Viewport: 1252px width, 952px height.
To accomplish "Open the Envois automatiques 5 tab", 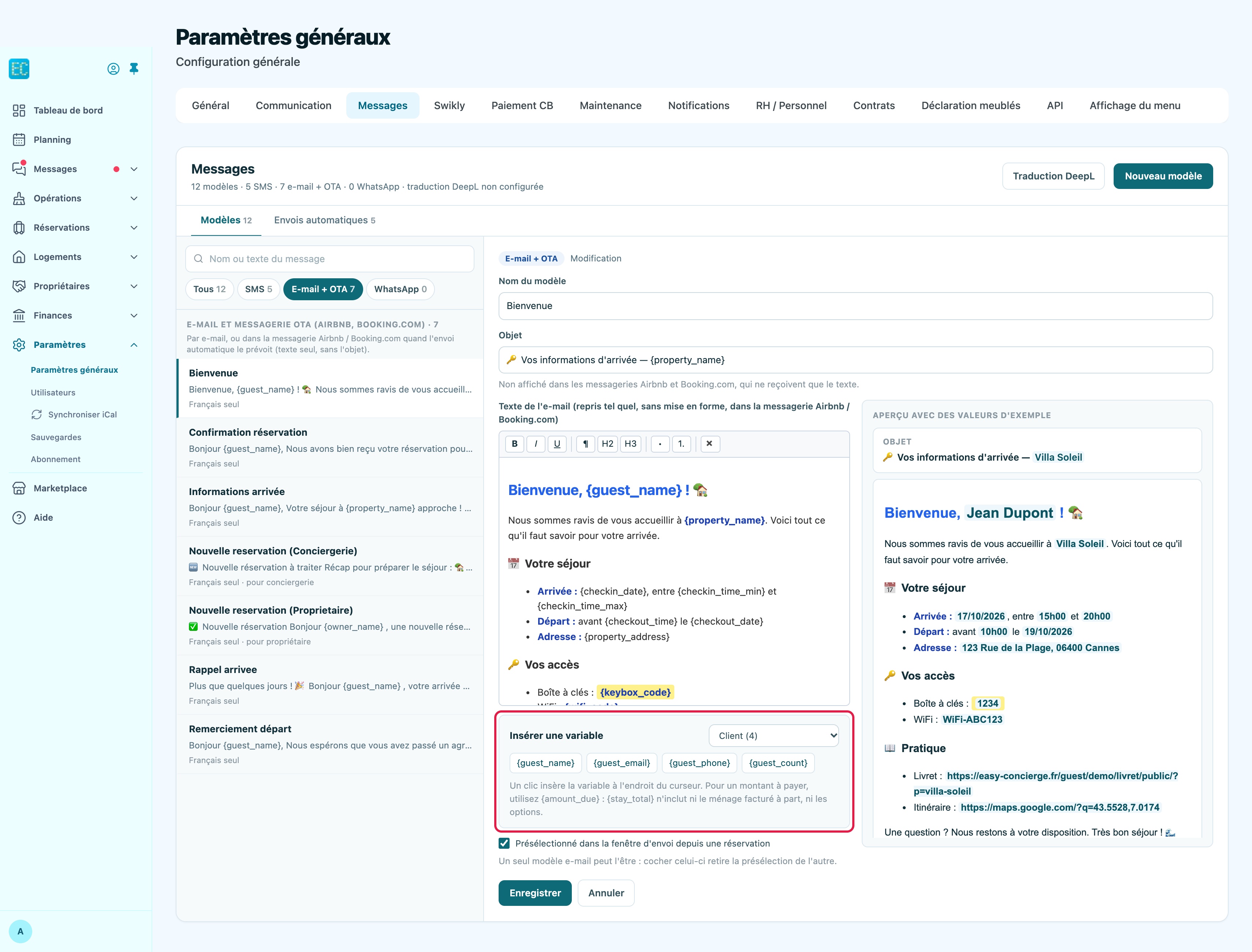I will 325,220.
